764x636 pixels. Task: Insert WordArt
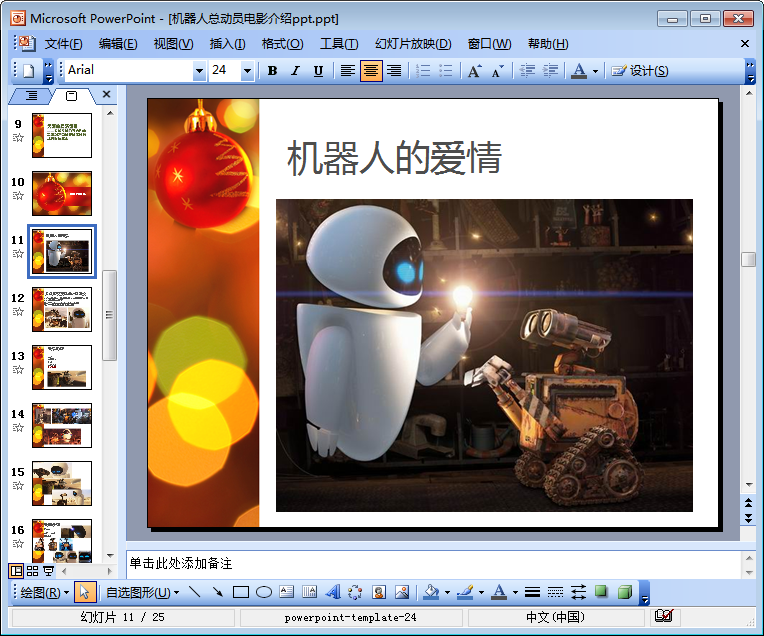tap(333, 593)
